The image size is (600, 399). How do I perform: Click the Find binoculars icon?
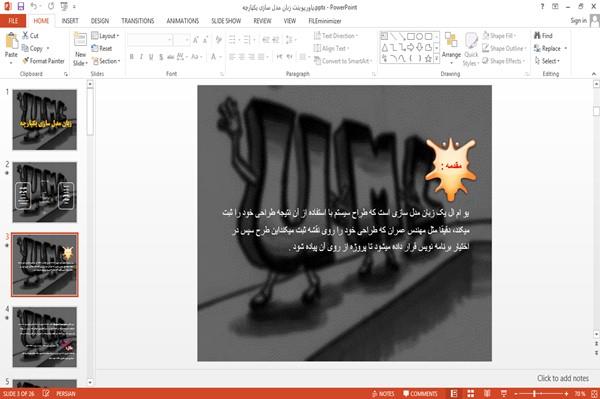pos(537,36)
